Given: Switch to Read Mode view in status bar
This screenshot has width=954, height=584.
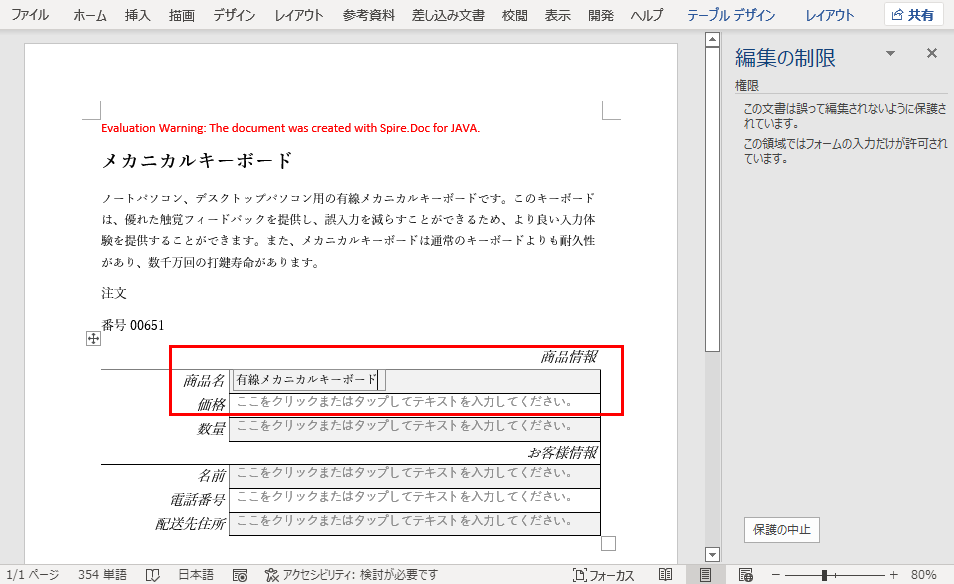Looking at the screenshot, I should [666, 574].
